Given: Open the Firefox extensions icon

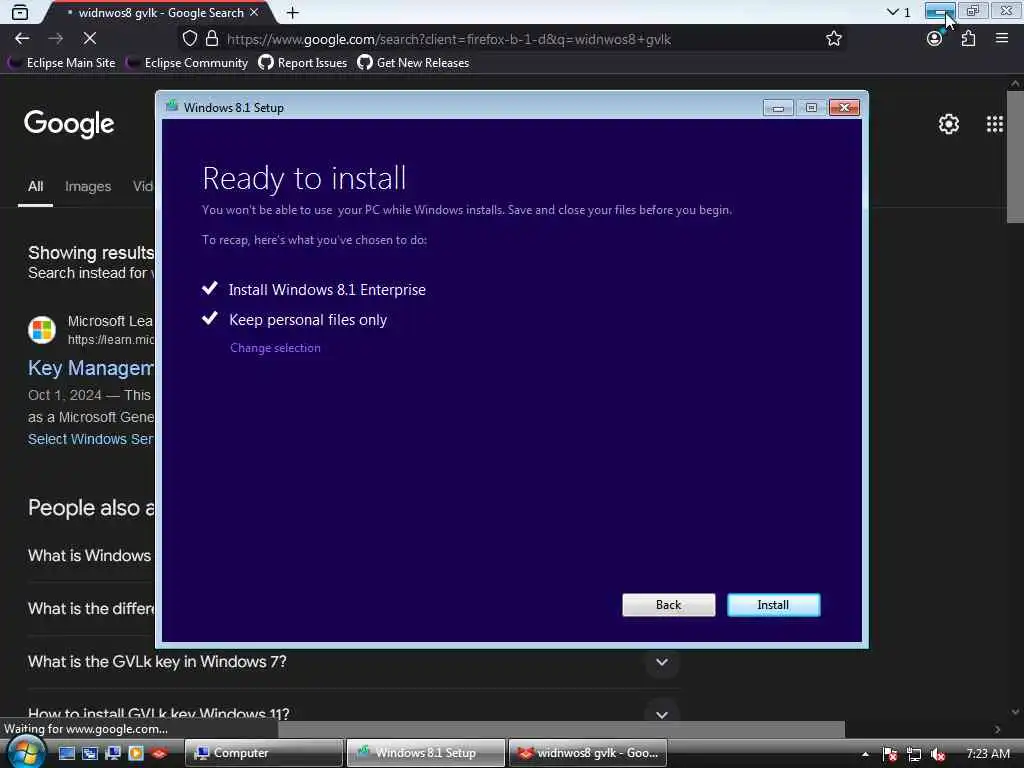Looking at the screenshot, I should [x=968, y=39].
